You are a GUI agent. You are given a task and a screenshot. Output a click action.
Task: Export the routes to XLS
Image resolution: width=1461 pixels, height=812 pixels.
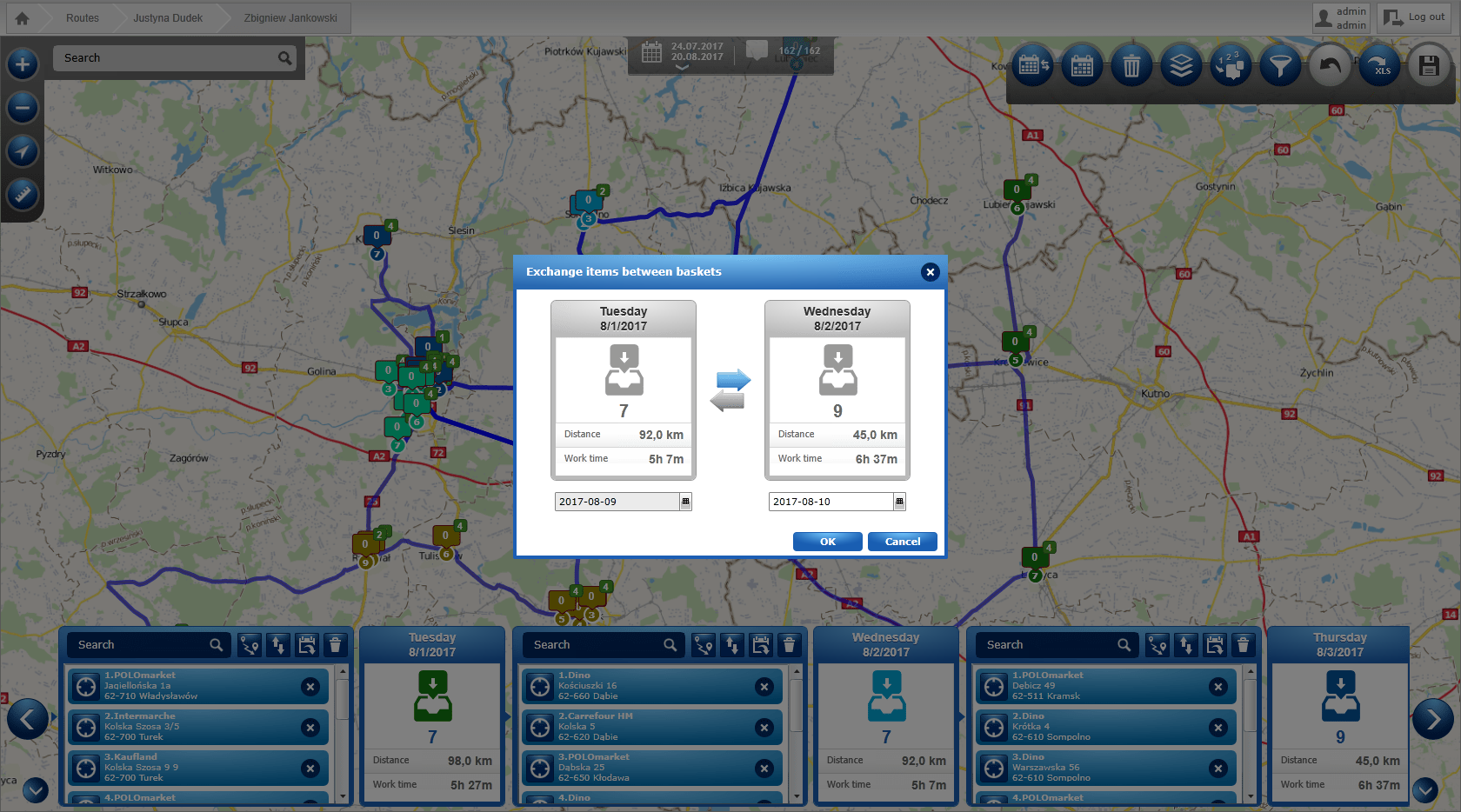click(1379, 65)
